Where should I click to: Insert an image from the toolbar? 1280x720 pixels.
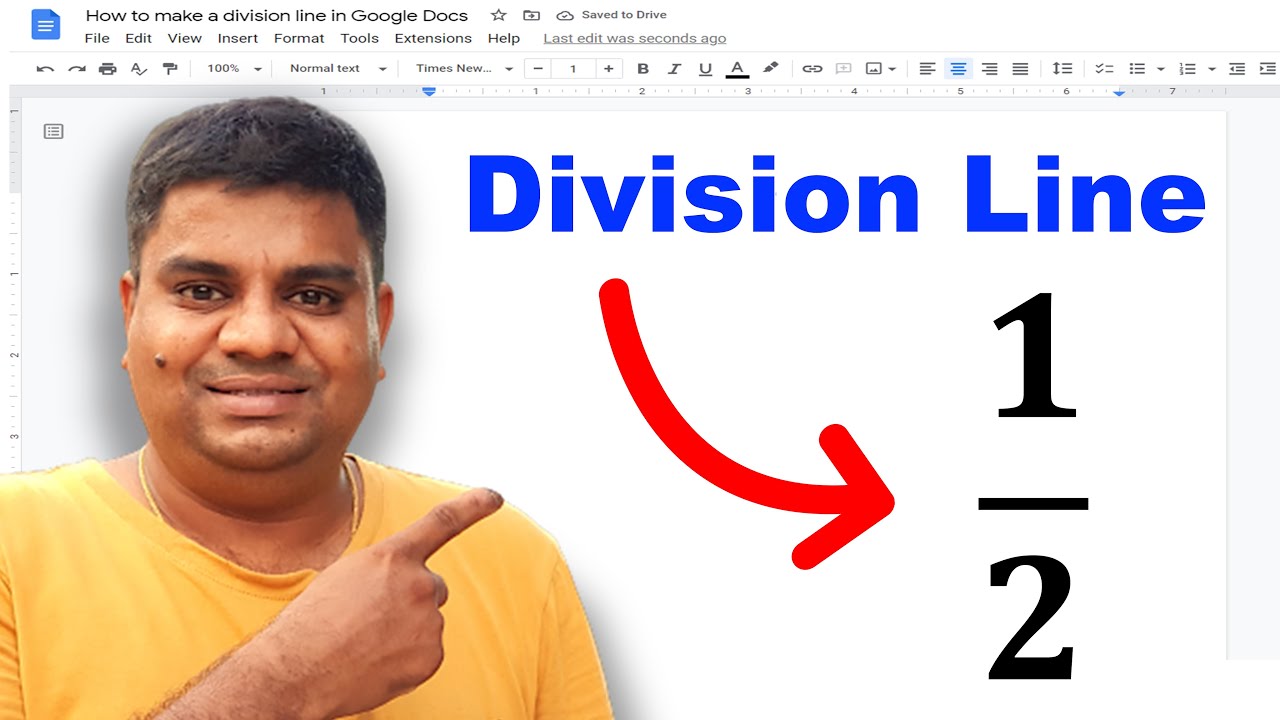(x=873, y=69)
